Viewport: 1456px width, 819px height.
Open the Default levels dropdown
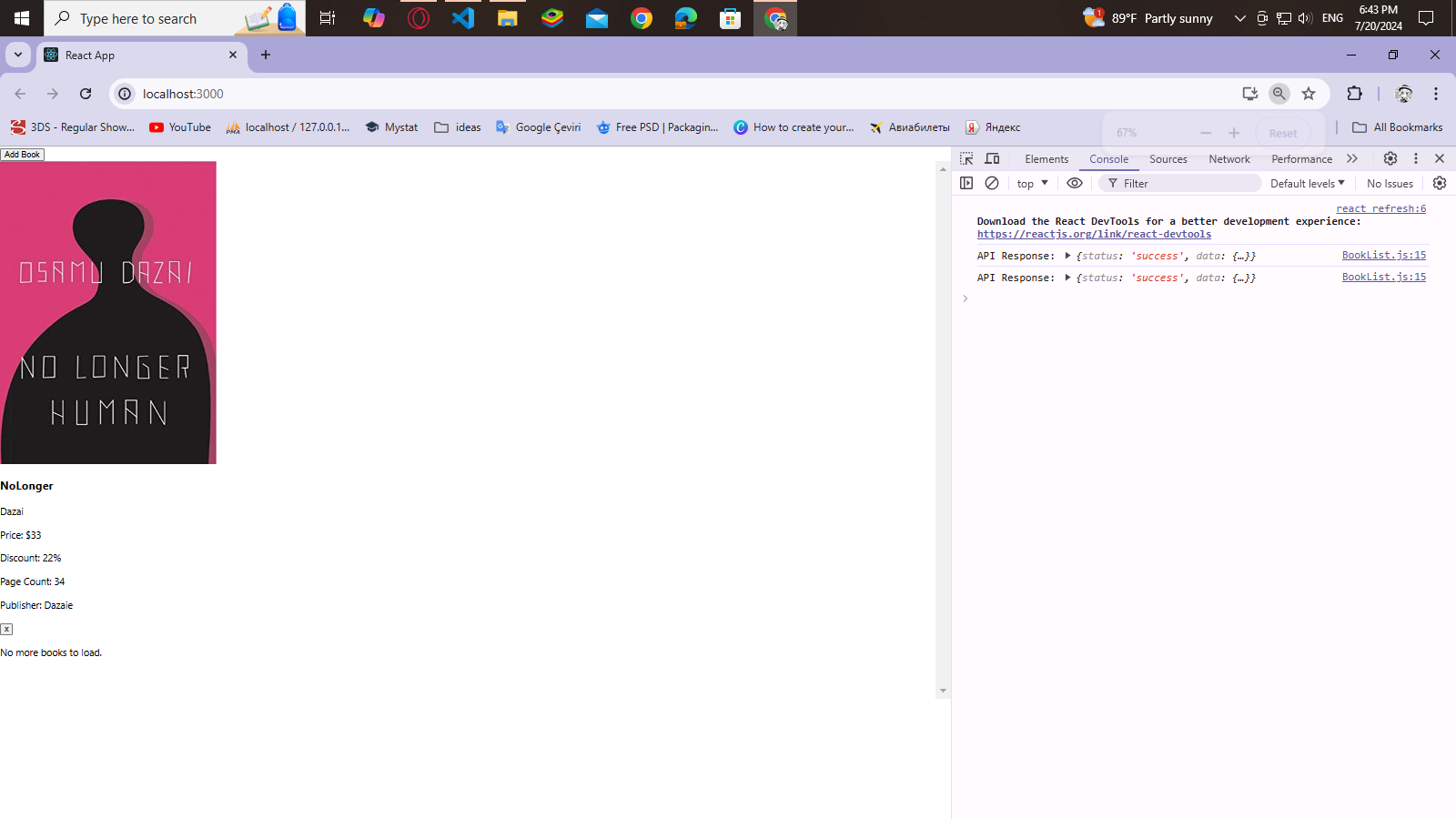1307,183
